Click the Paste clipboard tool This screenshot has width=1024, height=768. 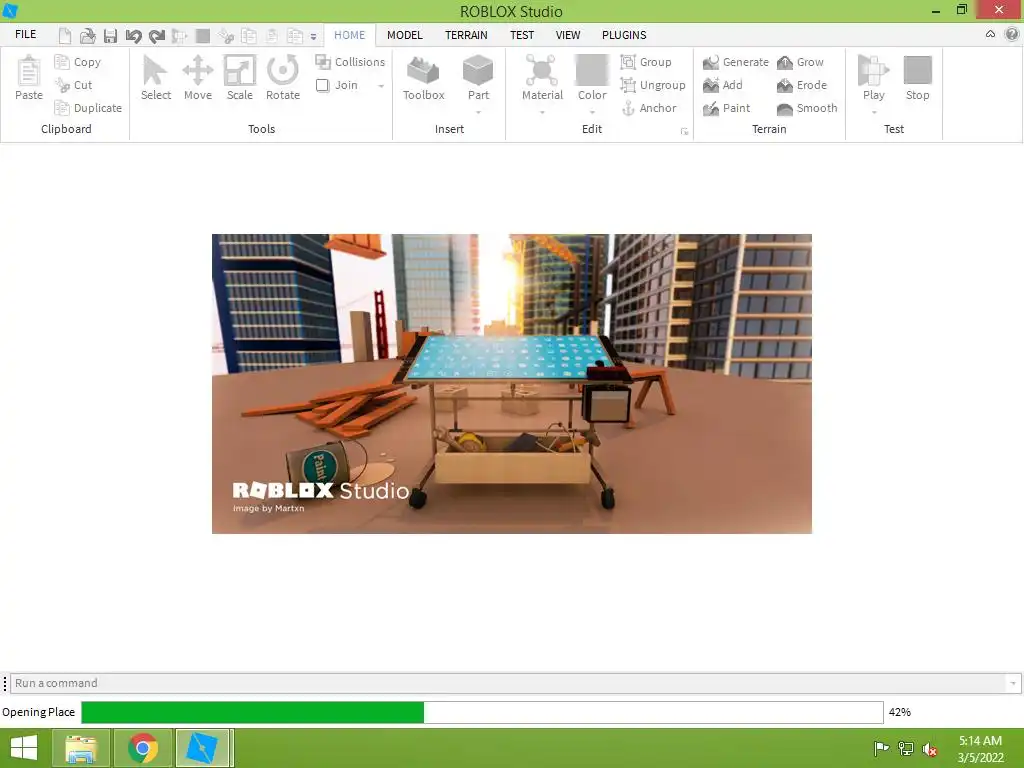click(x=29, y=78)
